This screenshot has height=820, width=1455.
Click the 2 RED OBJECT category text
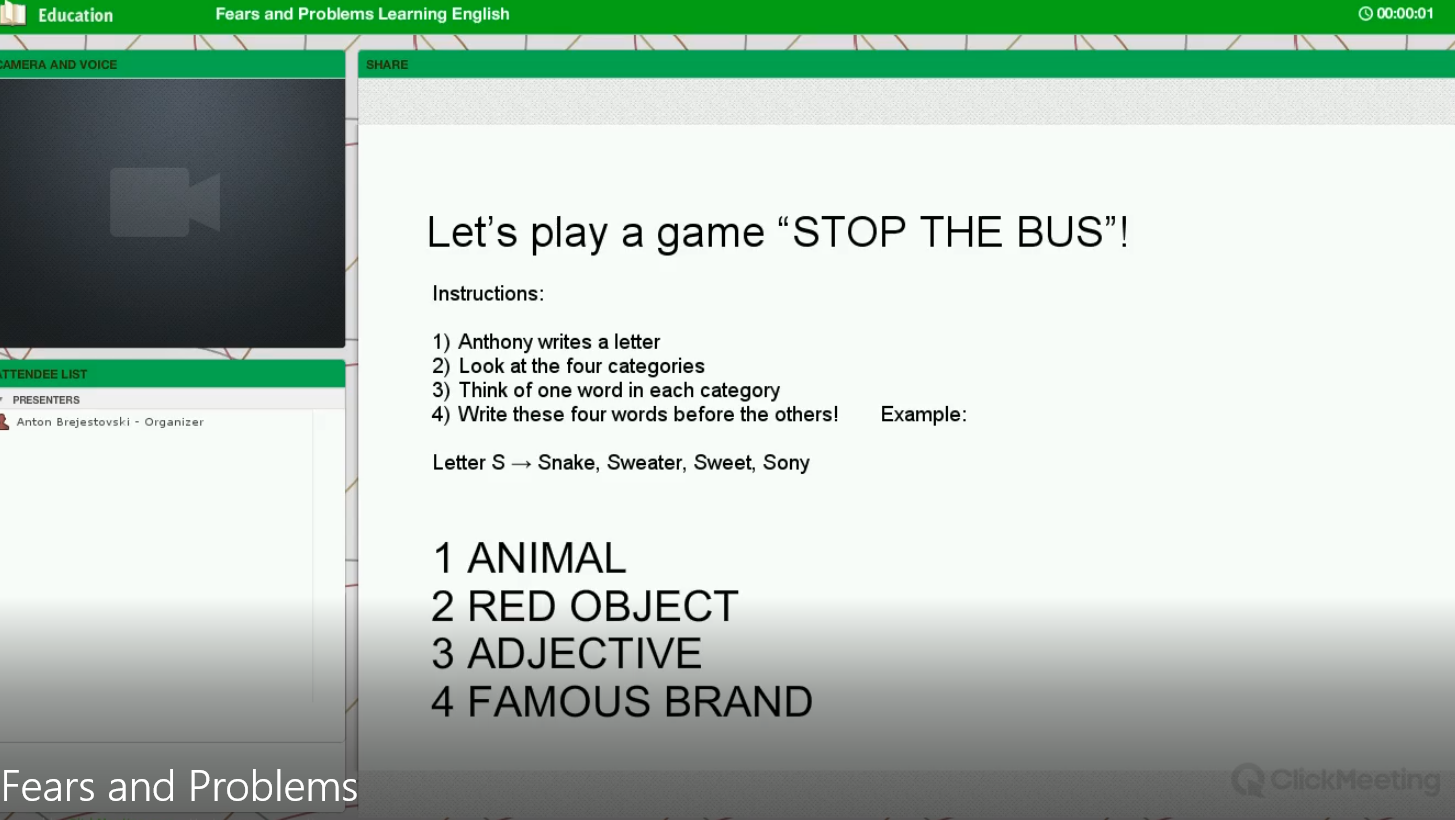coord(585,606)
